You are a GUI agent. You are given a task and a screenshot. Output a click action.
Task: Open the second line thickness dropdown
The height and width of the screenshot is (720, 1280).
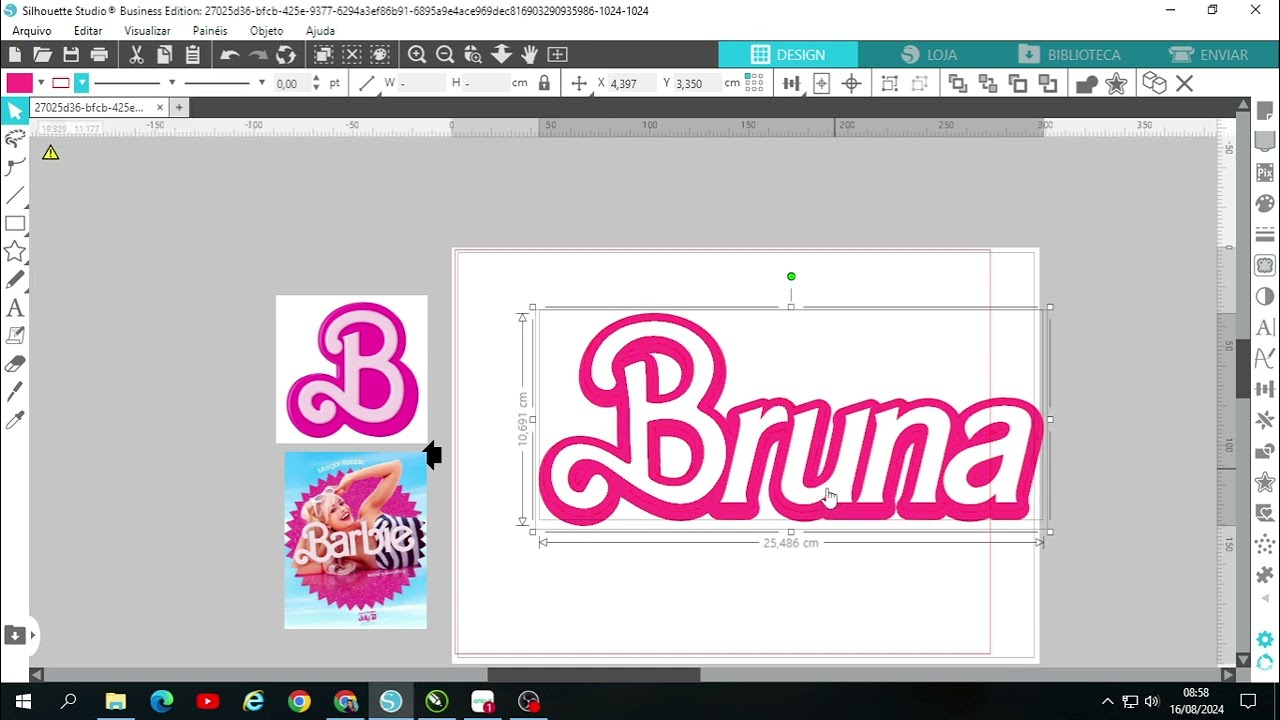click(262, 83)
